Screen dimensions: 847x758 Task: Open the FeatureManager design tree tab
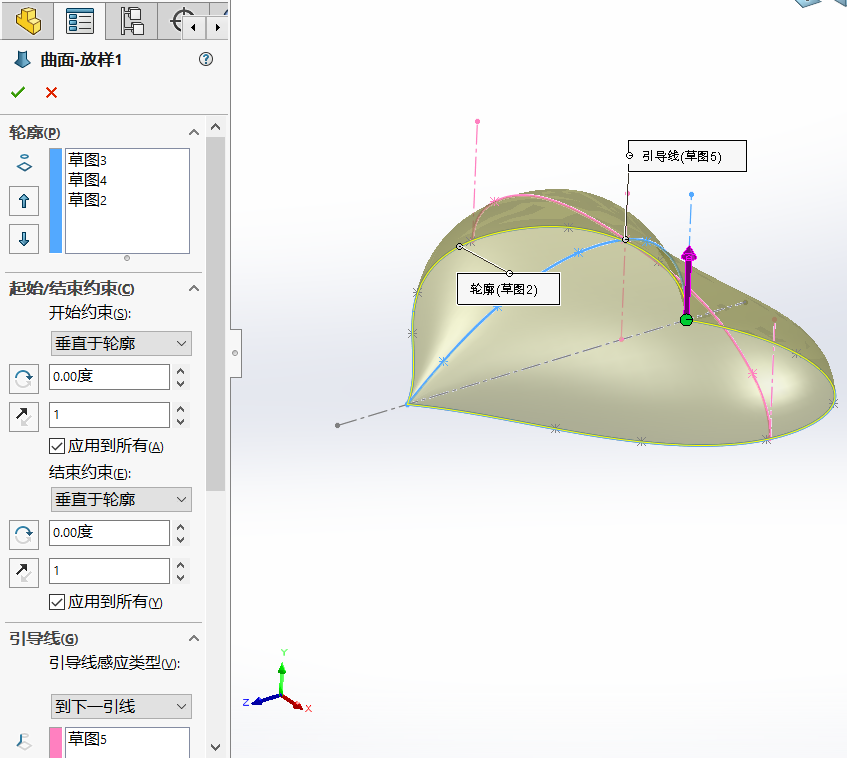[28, 21]
